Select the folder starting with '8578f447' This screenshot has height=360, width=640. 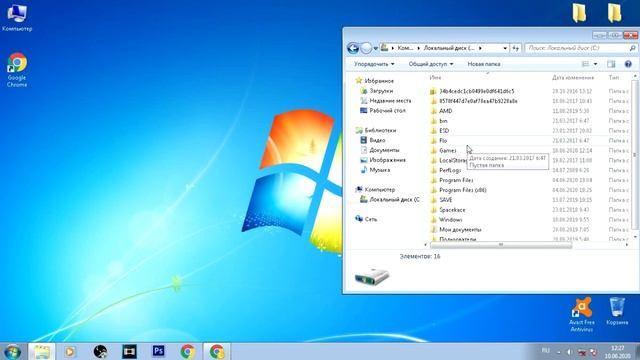[473, 101]
